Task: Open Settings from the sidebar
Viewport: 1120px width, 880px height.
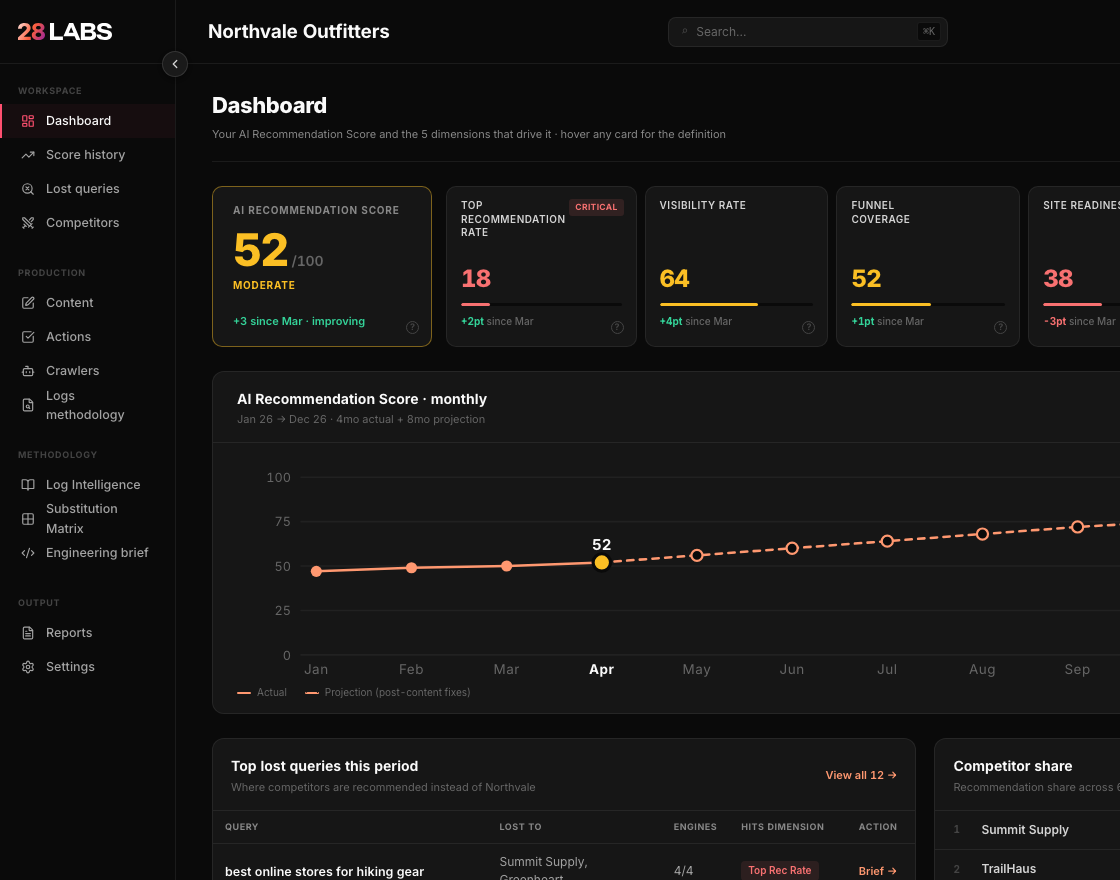Action: coord(88,667)
